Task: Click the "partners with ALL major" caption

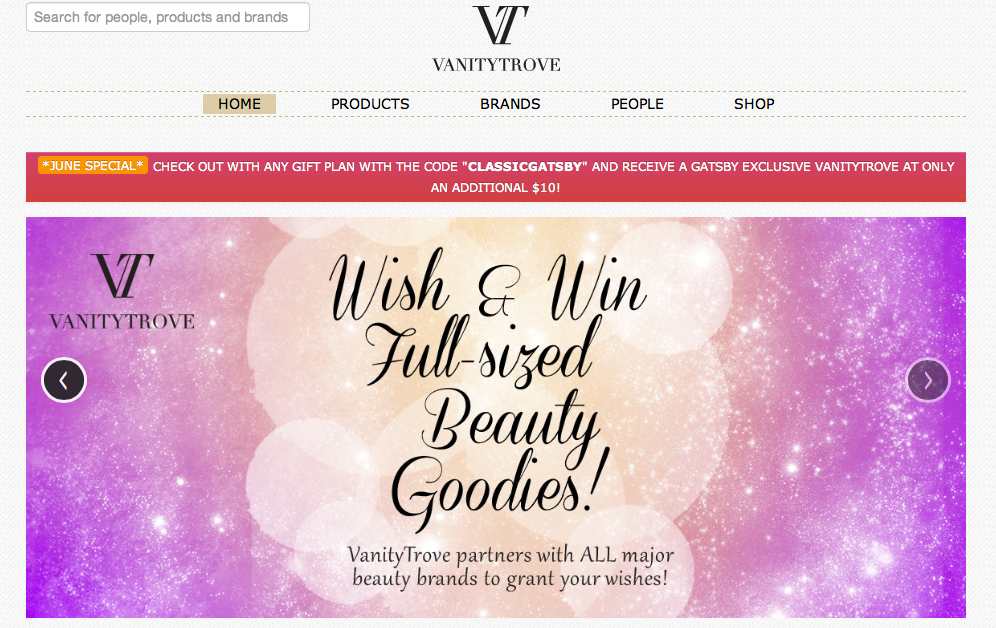Action: 565,555
